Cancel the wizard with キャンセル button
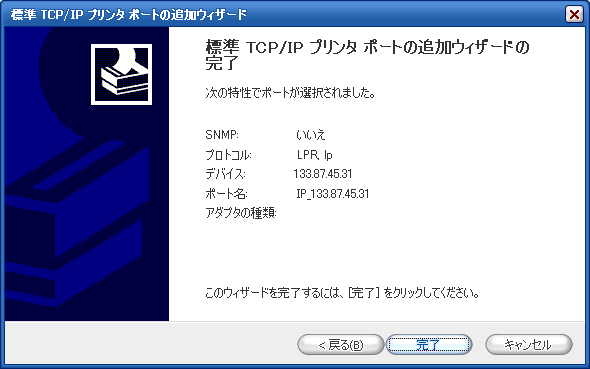This screenshot has height=369, width=590. pos(529,345)
